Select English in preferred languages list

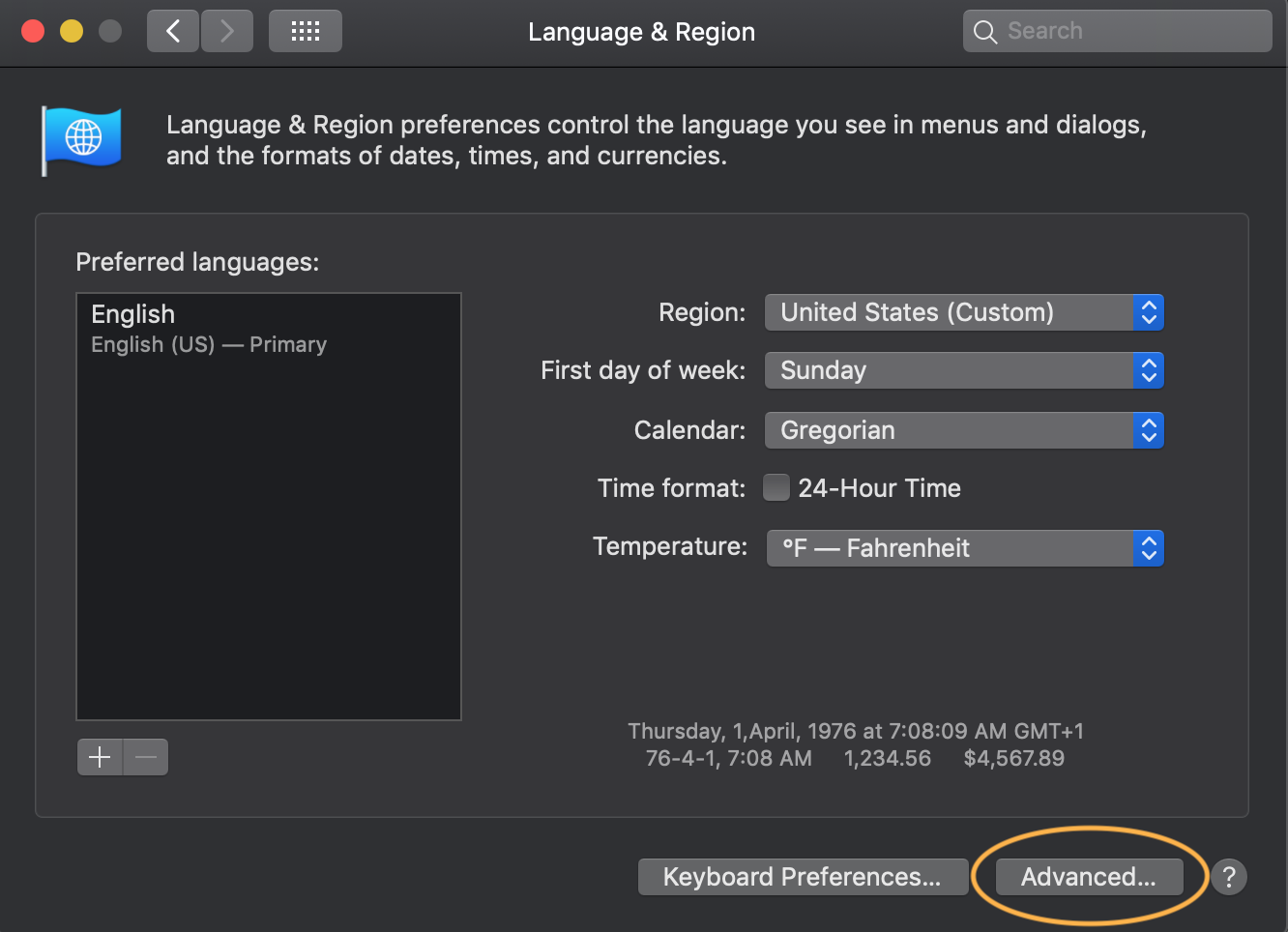269,329
